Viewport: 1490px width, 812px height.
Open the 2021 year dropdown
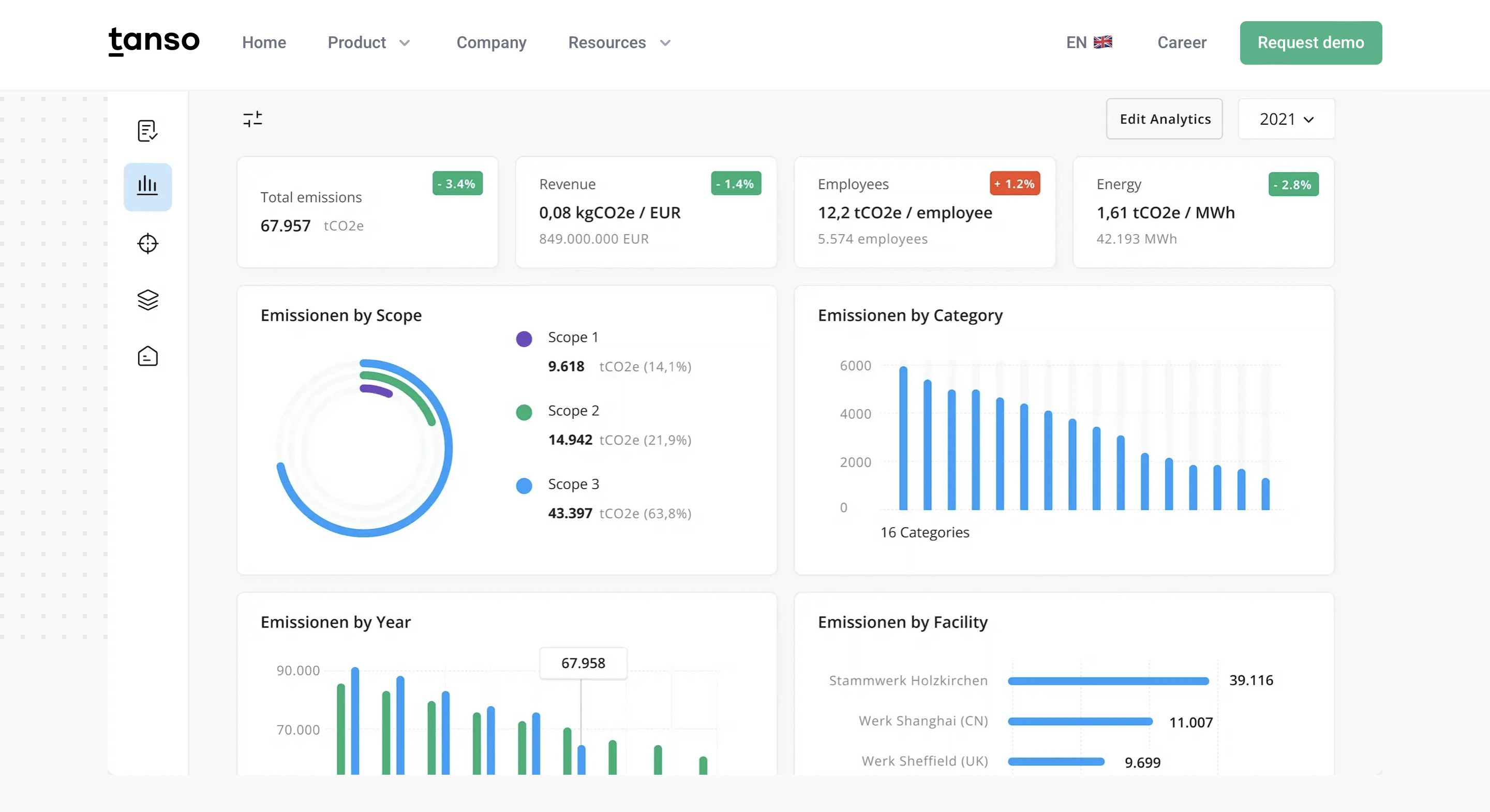pos(1286,119)
